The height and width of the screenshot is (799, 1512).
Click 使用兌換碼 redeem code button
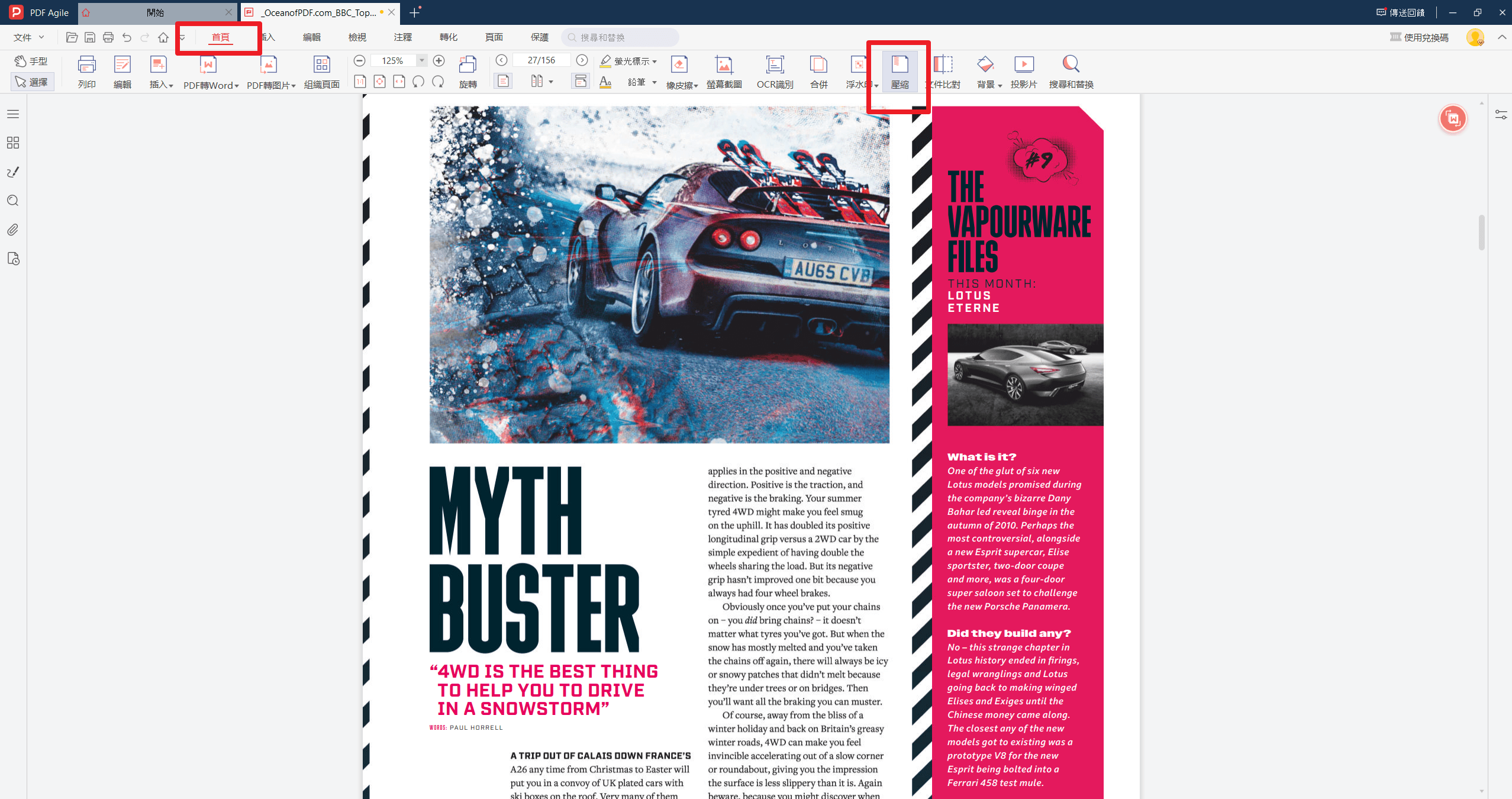pyautogui.click(x=1419, y=37)
